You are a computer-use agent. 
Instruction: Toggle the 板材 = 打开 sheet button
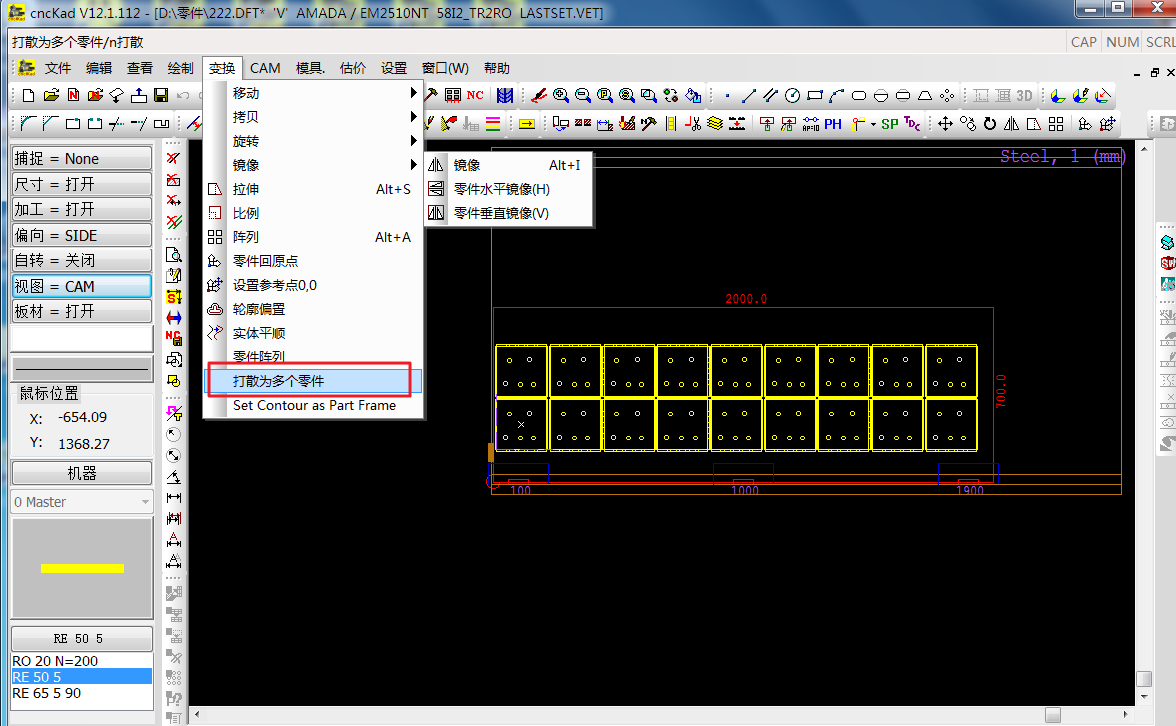click(81, 311)
